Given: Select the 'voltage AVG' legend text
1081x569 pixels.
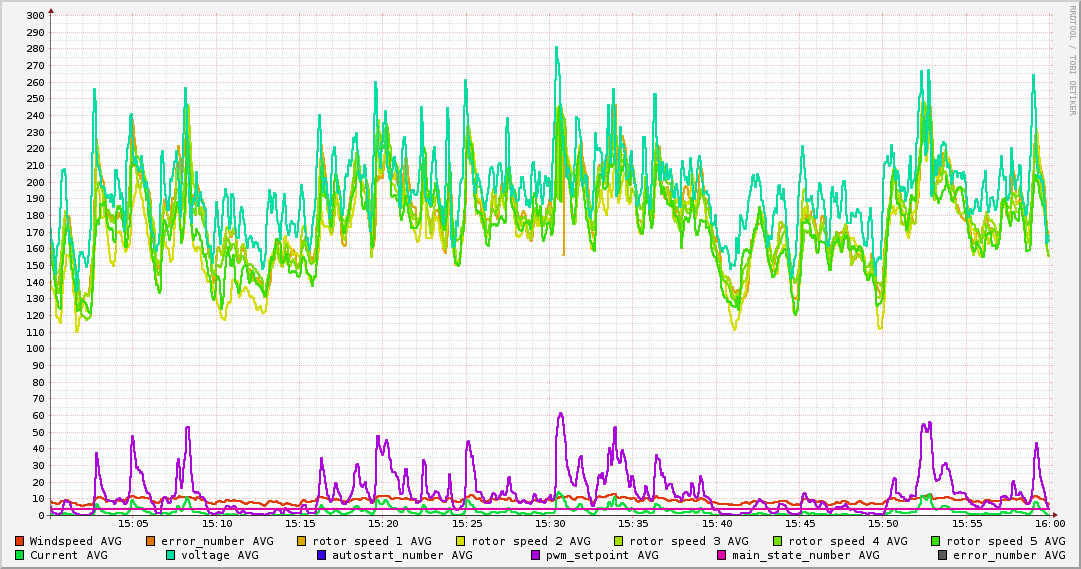Looking at the screenshot, I should [x=220, y=555].
